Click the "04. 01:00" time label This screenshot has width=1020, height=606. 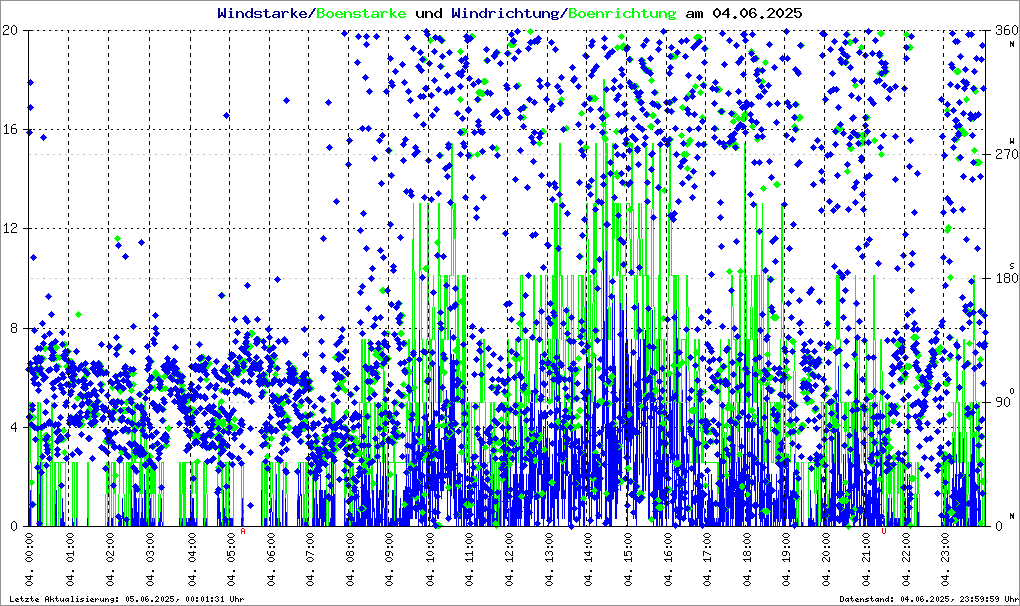pyautogui.click(x=70, y=560)
